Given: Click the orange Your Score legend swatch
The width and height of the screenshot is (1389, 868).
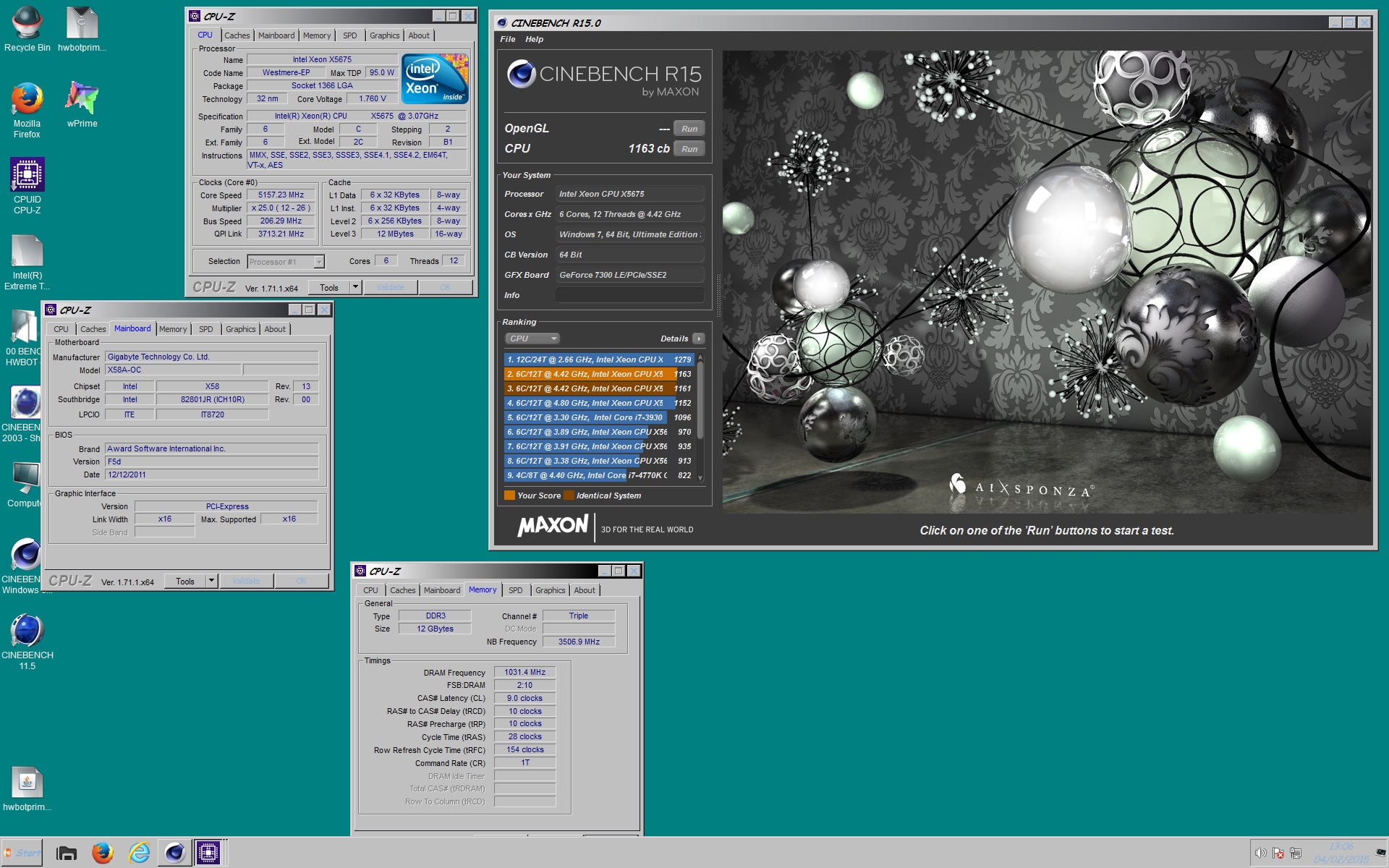Looking at the screenshot, I should (x=509, y=495).
